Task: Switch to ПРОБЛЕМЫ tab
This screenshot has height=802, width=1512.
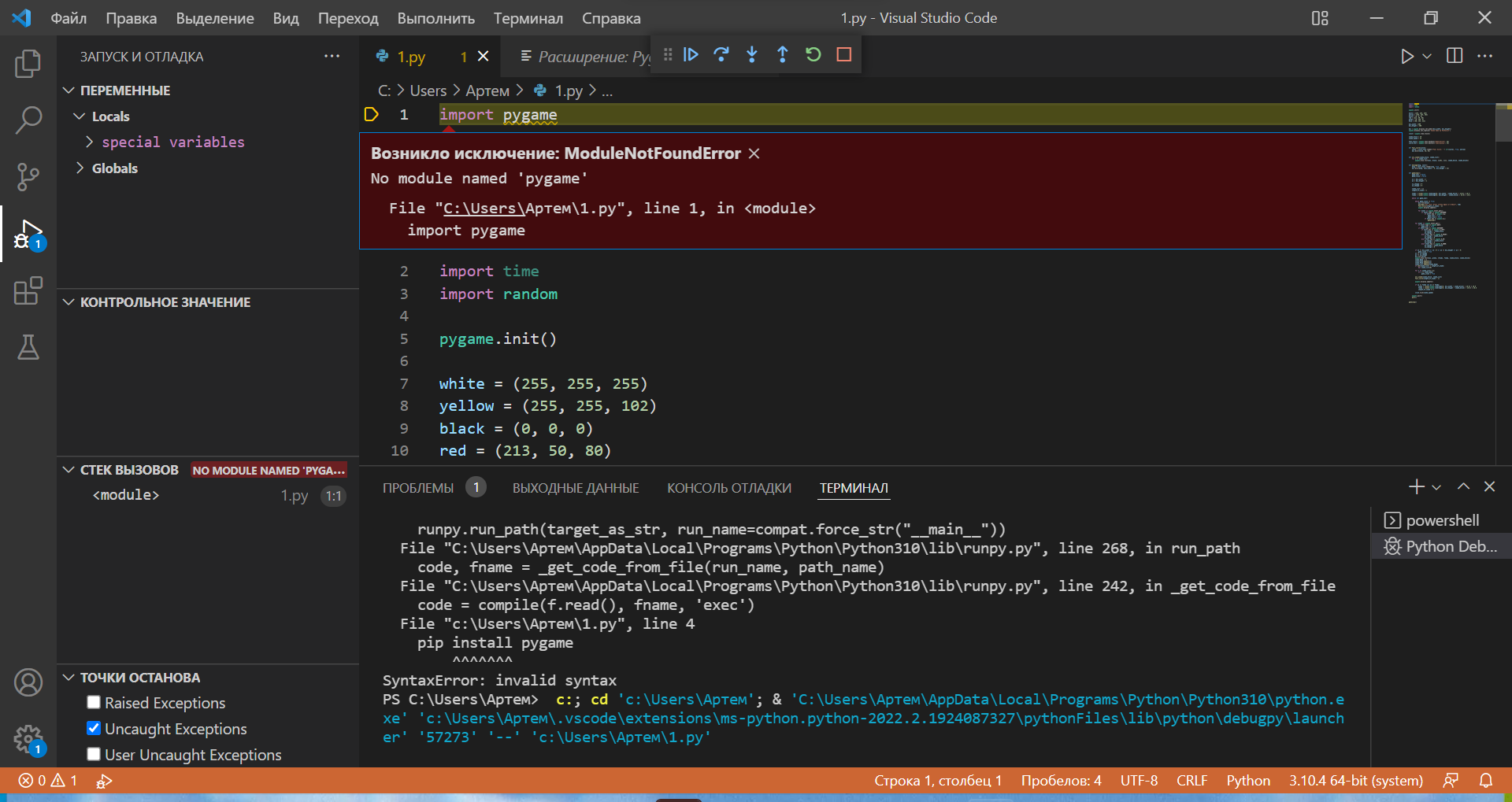Action: pos(418,488)
